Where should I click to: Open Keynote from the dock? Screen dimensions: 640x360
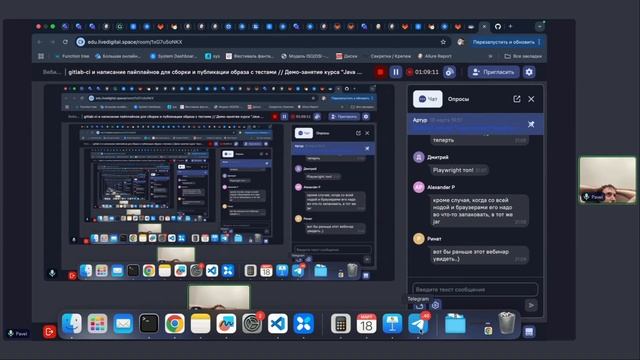point(392,324)
